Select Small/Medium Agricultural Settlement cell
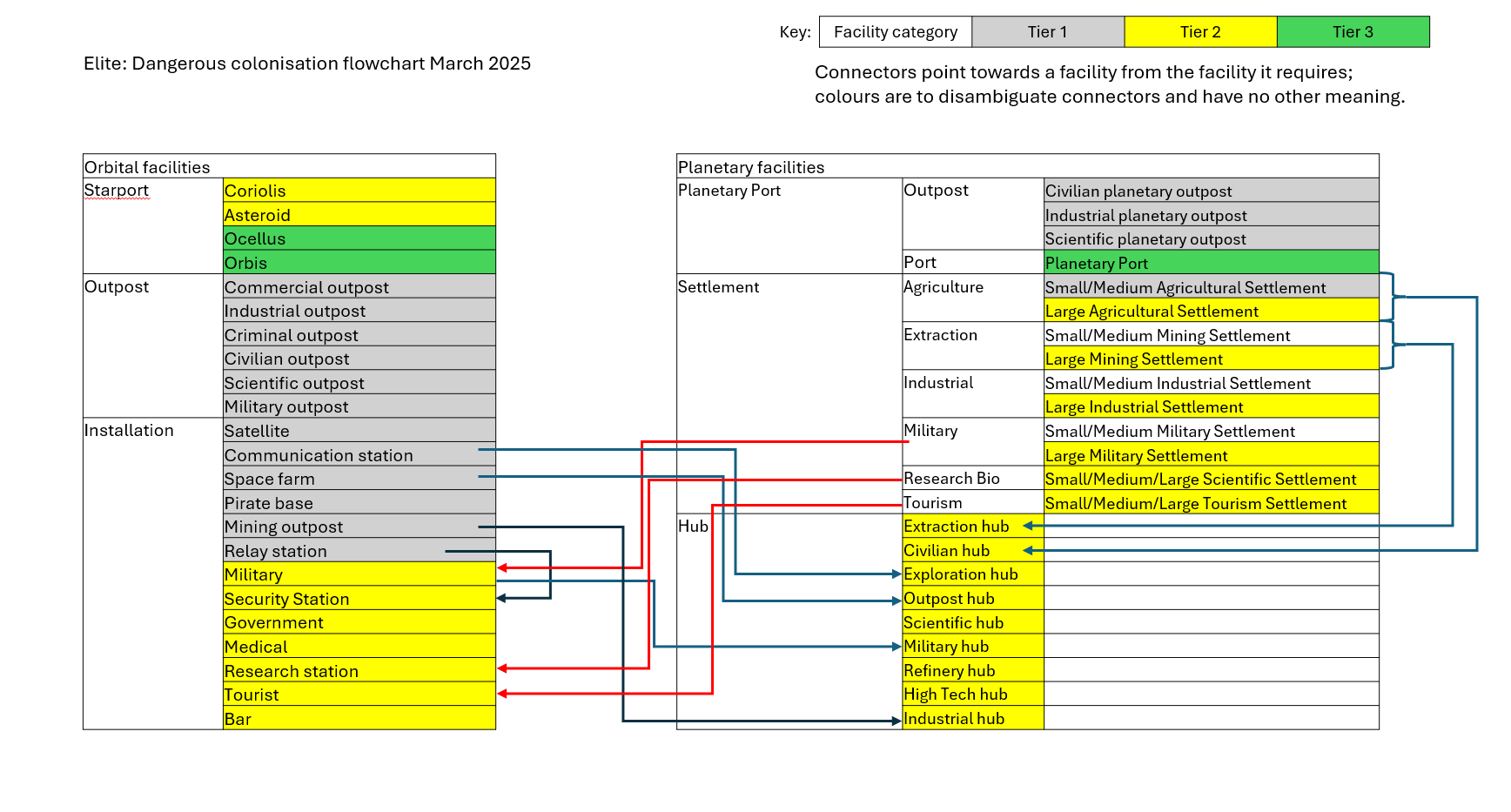 click(1212, 286)
